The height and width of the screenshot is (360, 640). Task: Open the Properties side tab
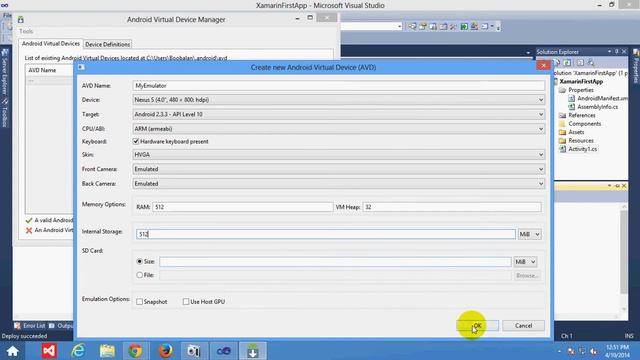click(636, 67)
